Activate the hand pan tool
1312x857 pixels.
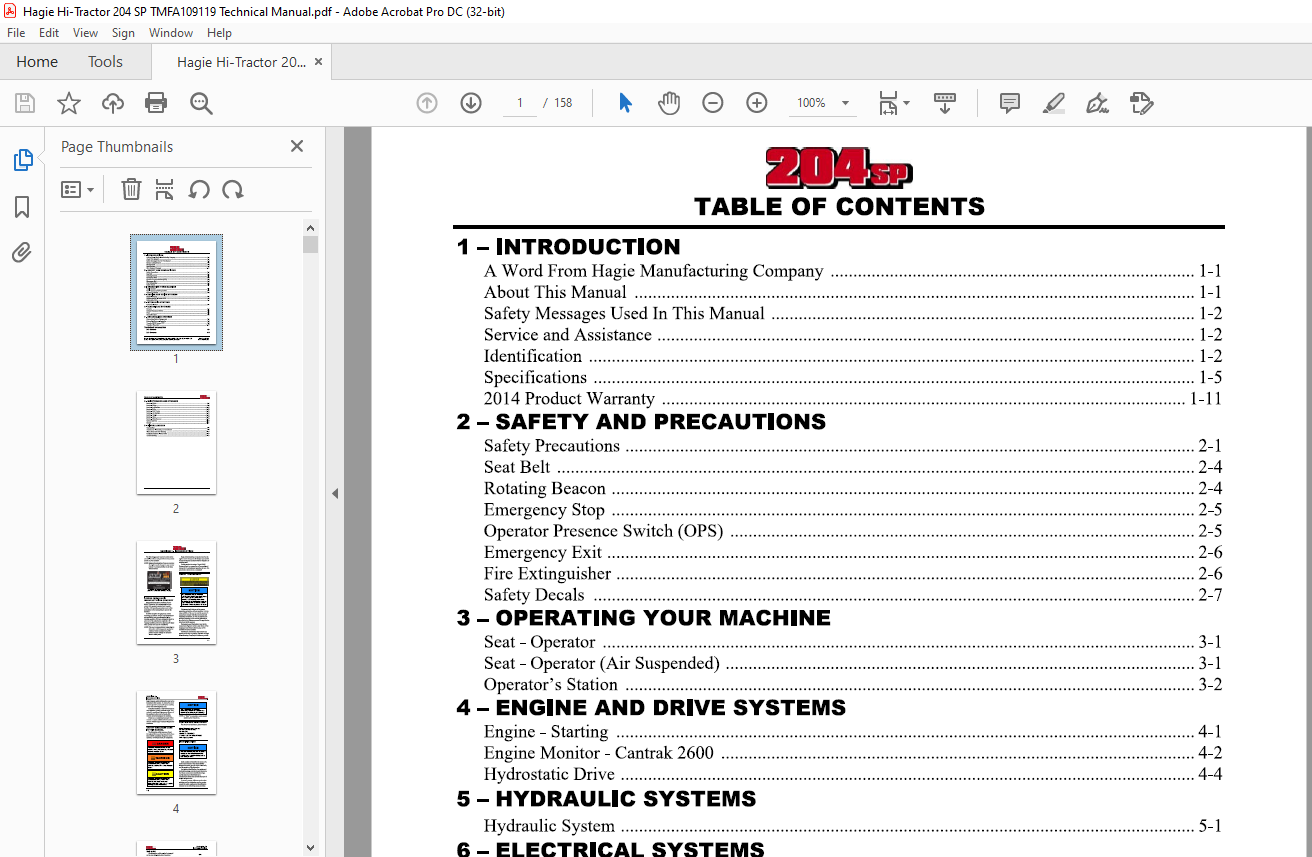pyautogui.click(x=668, y=103)
